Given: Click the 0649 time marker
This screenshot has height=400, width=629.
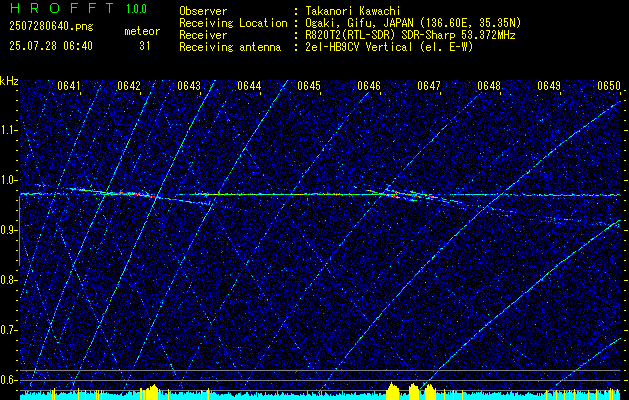Looking at the screenshot, I should 549,86.
